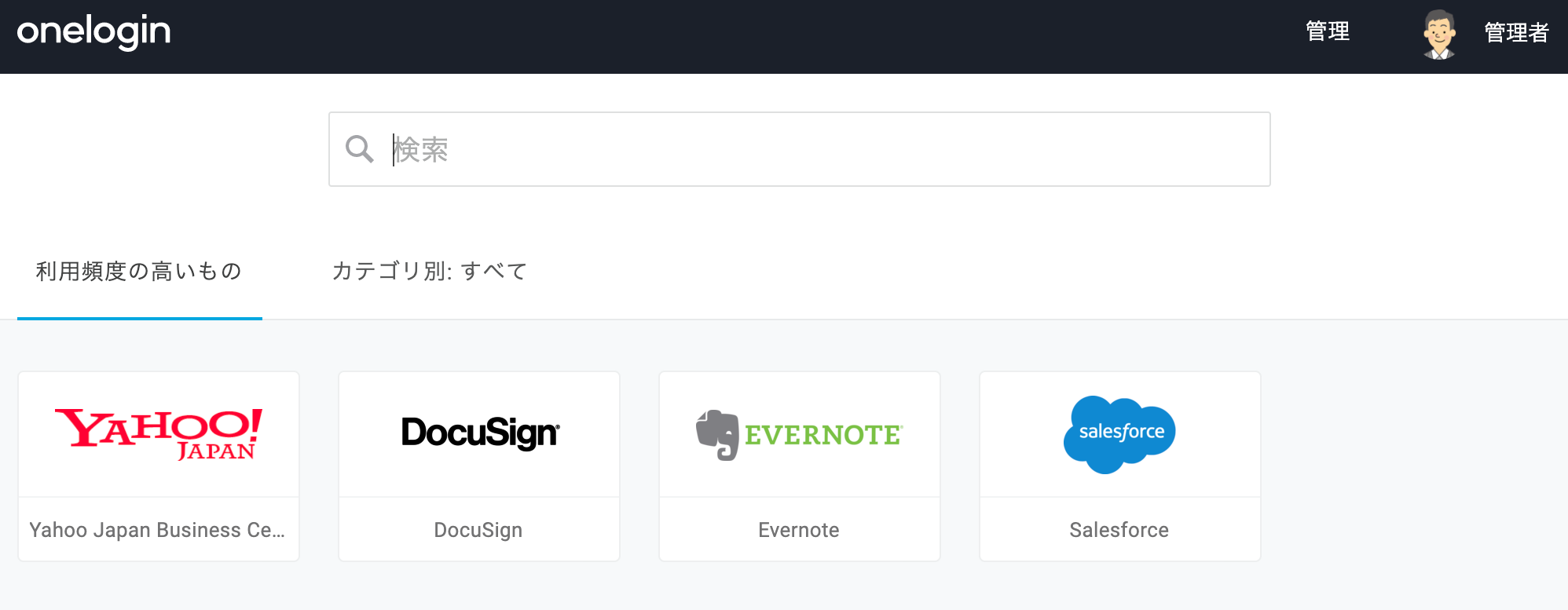Viewport: 1568px width, 610px height.
Task: Click the administrator avatar icon
Action: point(1439,34)
